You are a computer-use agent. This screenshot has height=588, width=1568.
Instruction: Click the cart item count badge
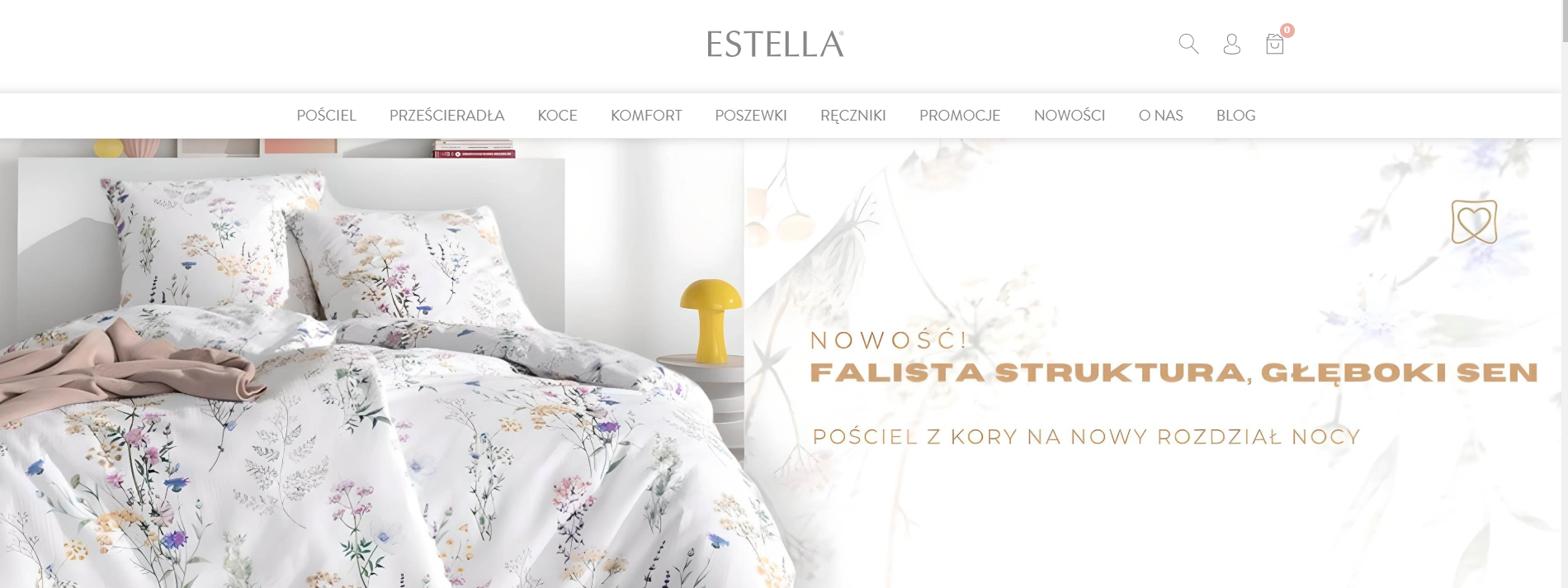pyautogui.click(x=1287, y=31)
